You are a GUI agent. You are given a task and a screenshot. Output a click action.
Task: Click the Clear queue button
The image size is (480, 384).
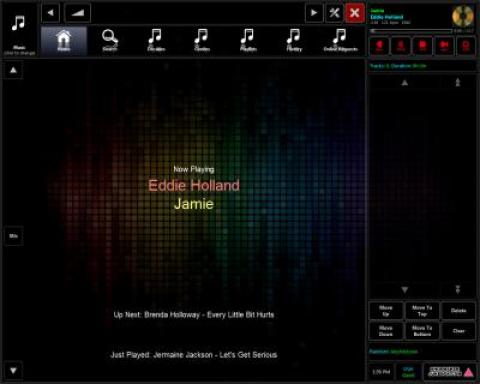[459, 331]
